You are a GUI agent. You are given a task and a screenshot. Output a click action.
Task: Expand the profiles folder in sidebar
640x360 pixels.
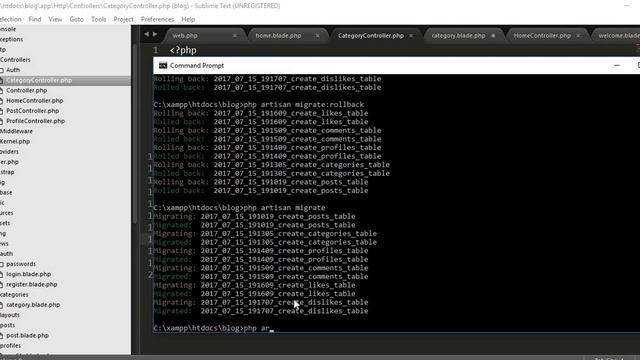(x=10, y=345)
